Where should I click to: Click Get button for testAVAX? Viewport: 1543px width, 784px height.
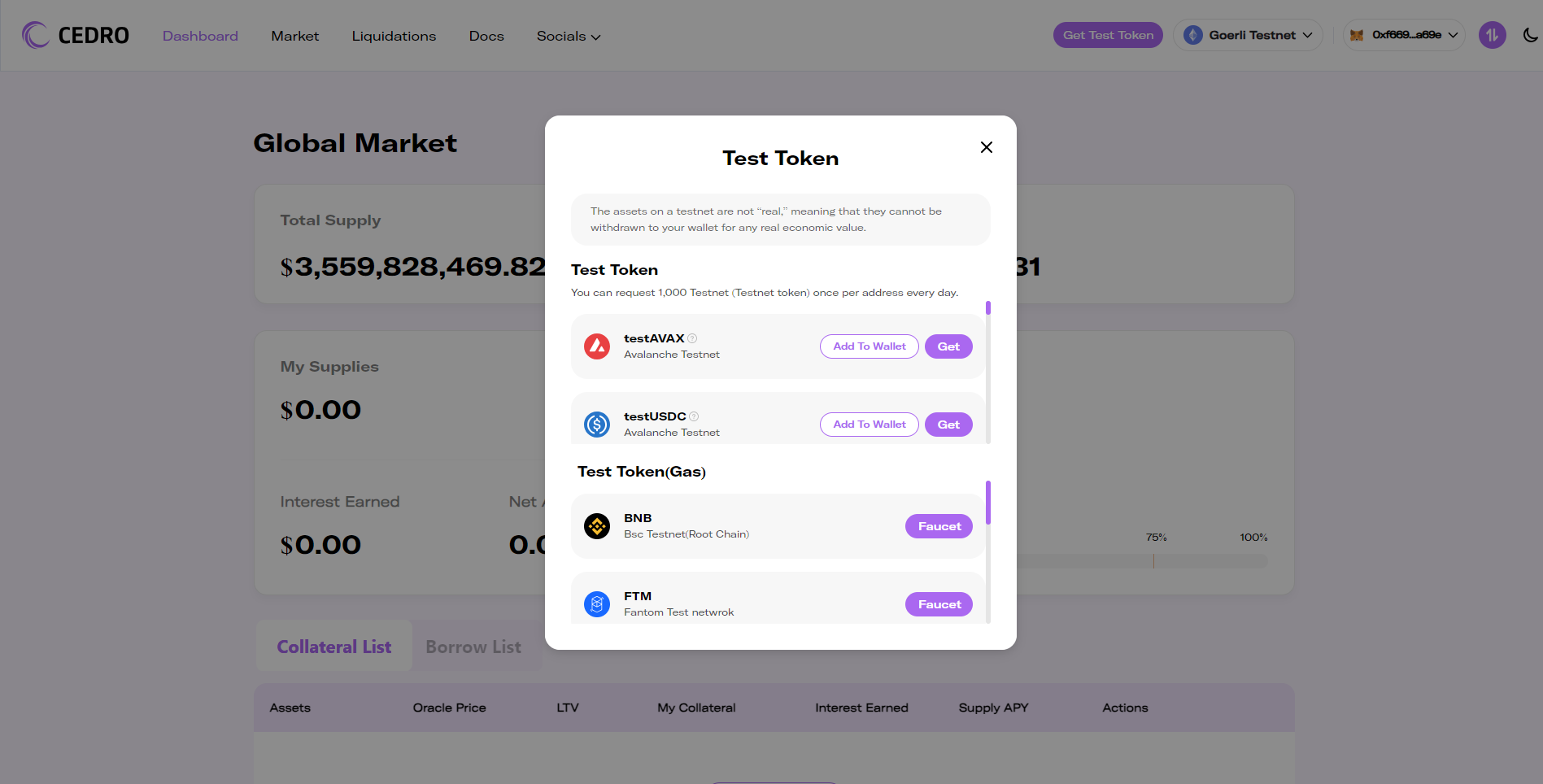click(x=948, y=346)
